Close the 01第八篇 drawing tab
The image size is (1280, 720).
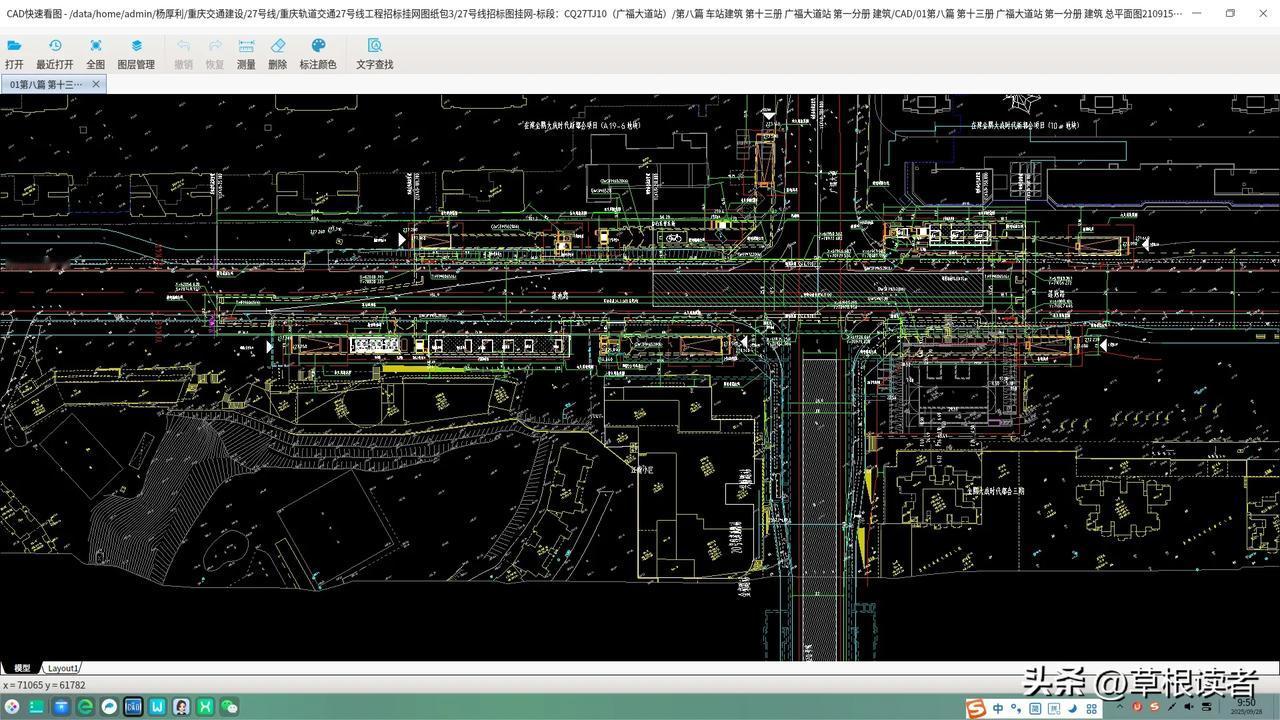point(96,85)
